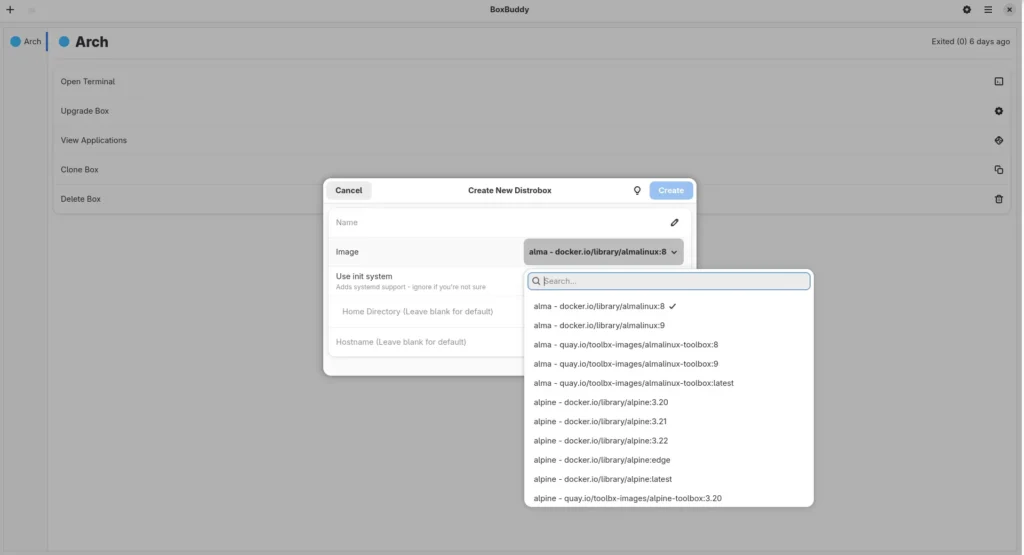
Task: Pick alpine docker.io/library/alpine:3.20
Action: (669, 402)
